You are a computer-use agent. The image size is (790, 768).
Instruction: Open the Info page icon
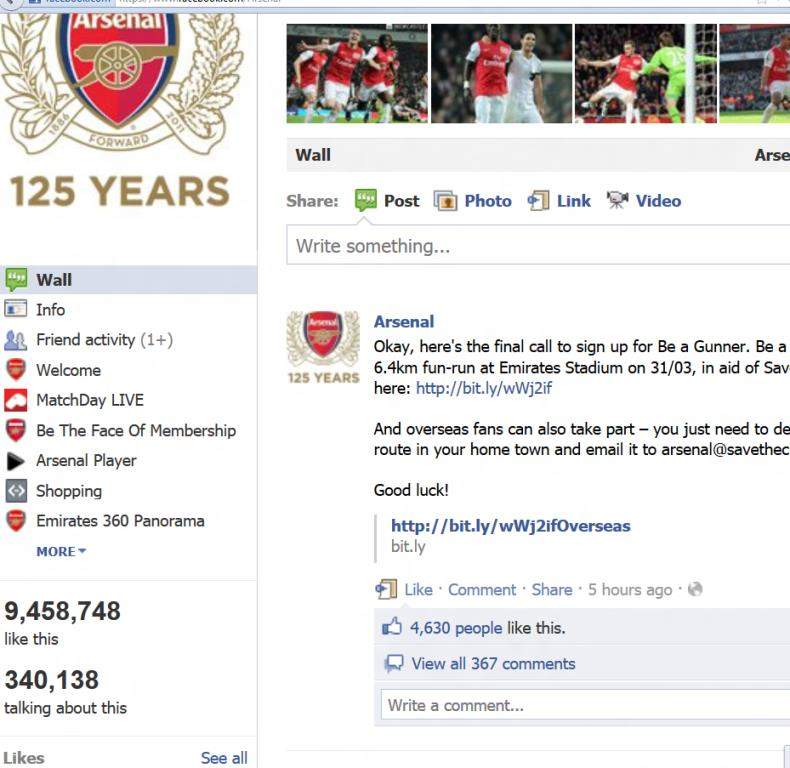[15, 309]
